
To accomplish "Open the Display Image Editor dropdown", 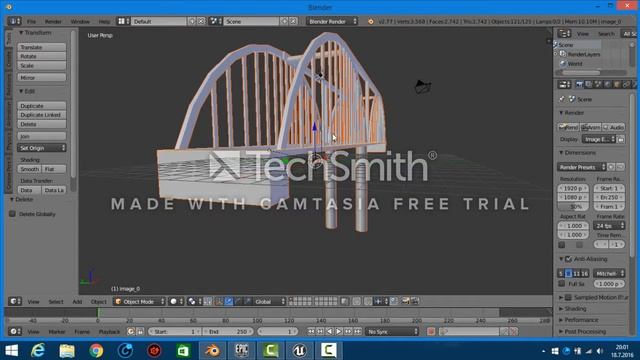I will tap(598, 139).
